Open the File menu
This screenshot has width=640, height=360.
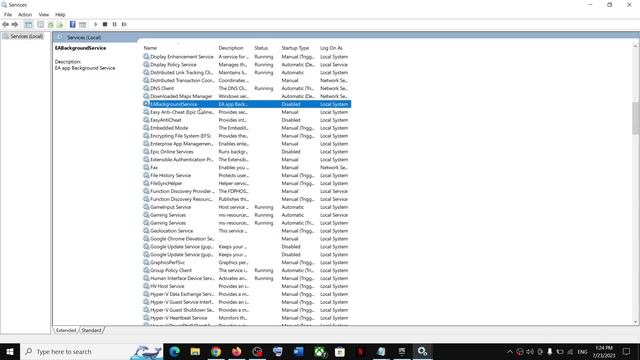8,14
